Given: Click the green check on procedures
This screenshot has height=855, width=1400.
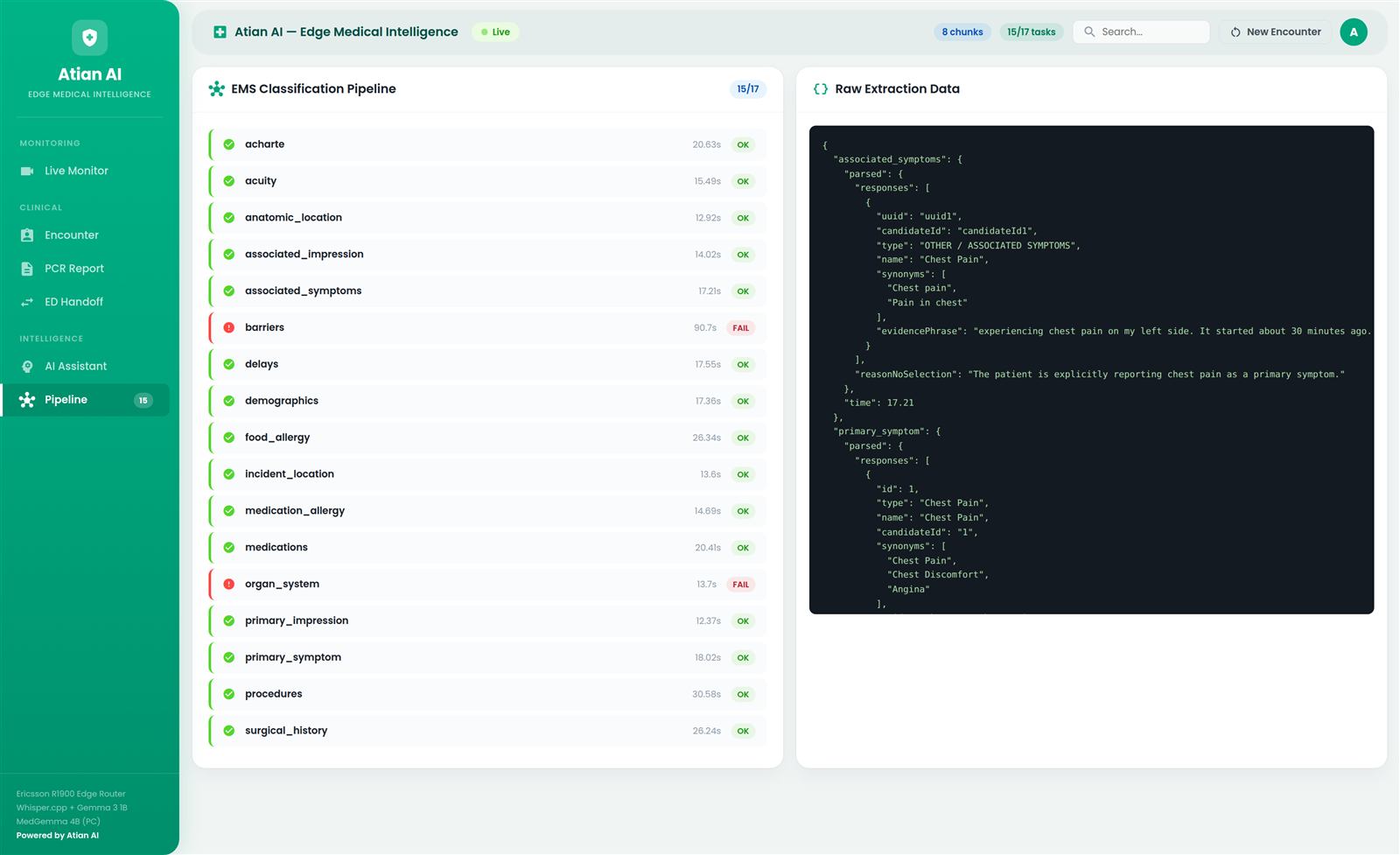Looking at the screenshot, I should point(228,694).
